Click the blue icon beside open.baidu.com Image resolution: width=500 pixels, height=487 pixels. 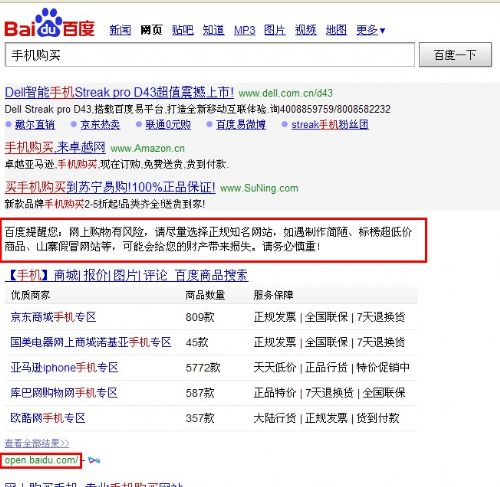point(94,460)
